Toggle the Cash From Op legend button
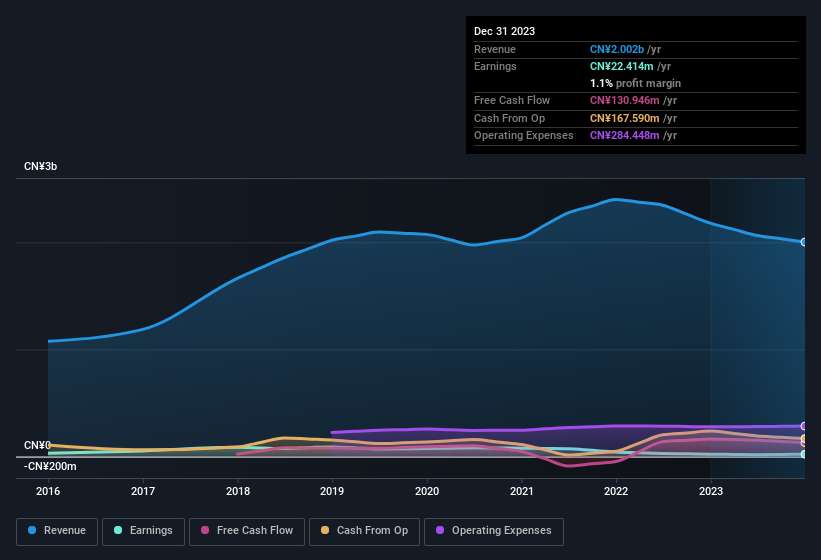The height and width of the screenshot is (560, 821). click(x=364, y=531)
